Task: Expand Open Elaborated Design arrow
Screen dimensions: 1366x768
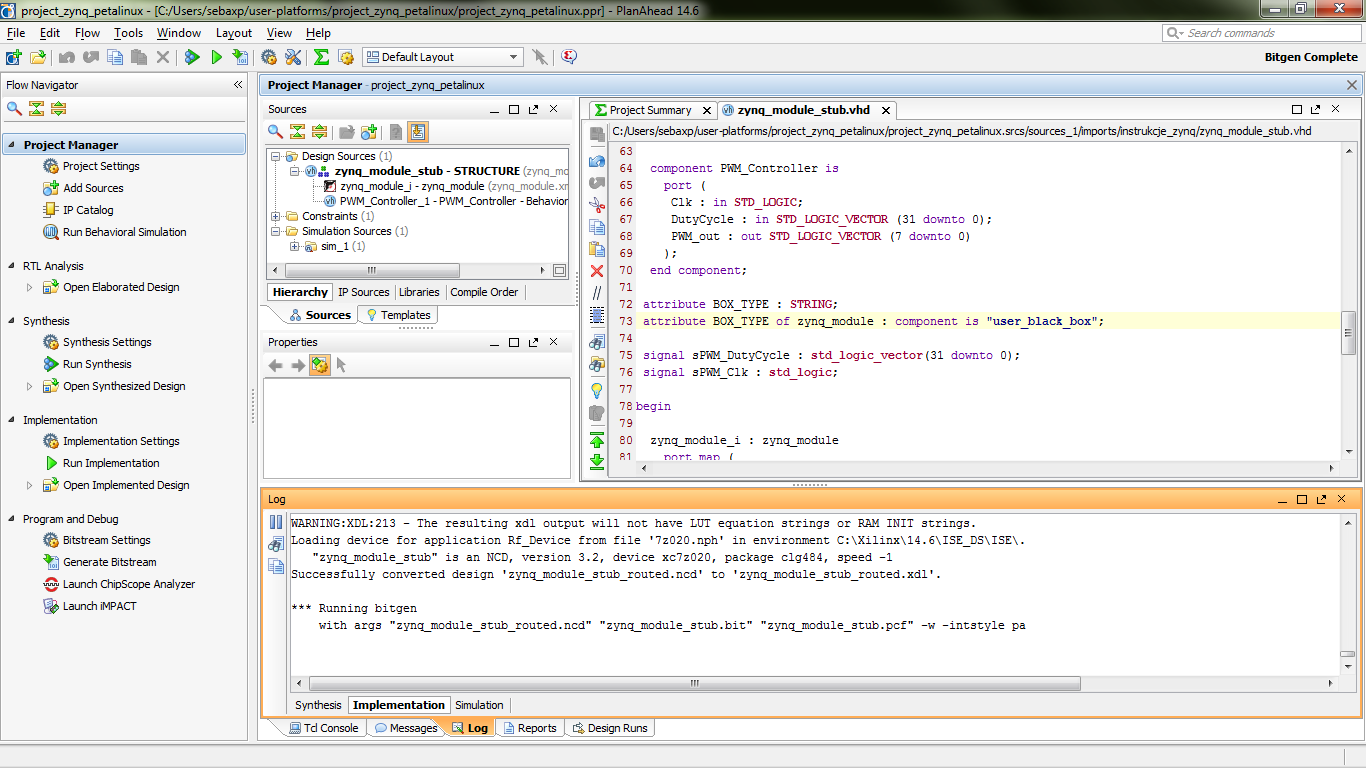Action: pyautogui.click(x=29, y=287)
